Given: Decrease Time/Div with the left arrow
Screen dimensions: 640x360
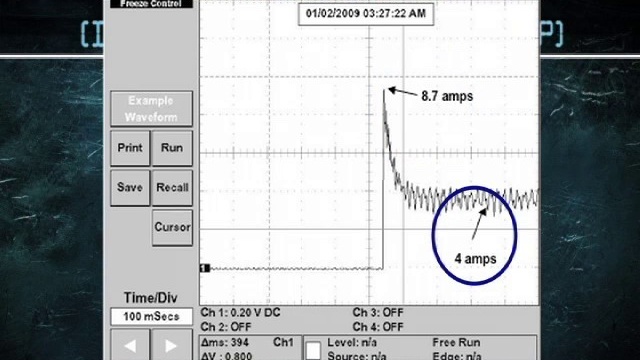Looking at the screenshot, I should pyautogui.click(x=130, y=346).
